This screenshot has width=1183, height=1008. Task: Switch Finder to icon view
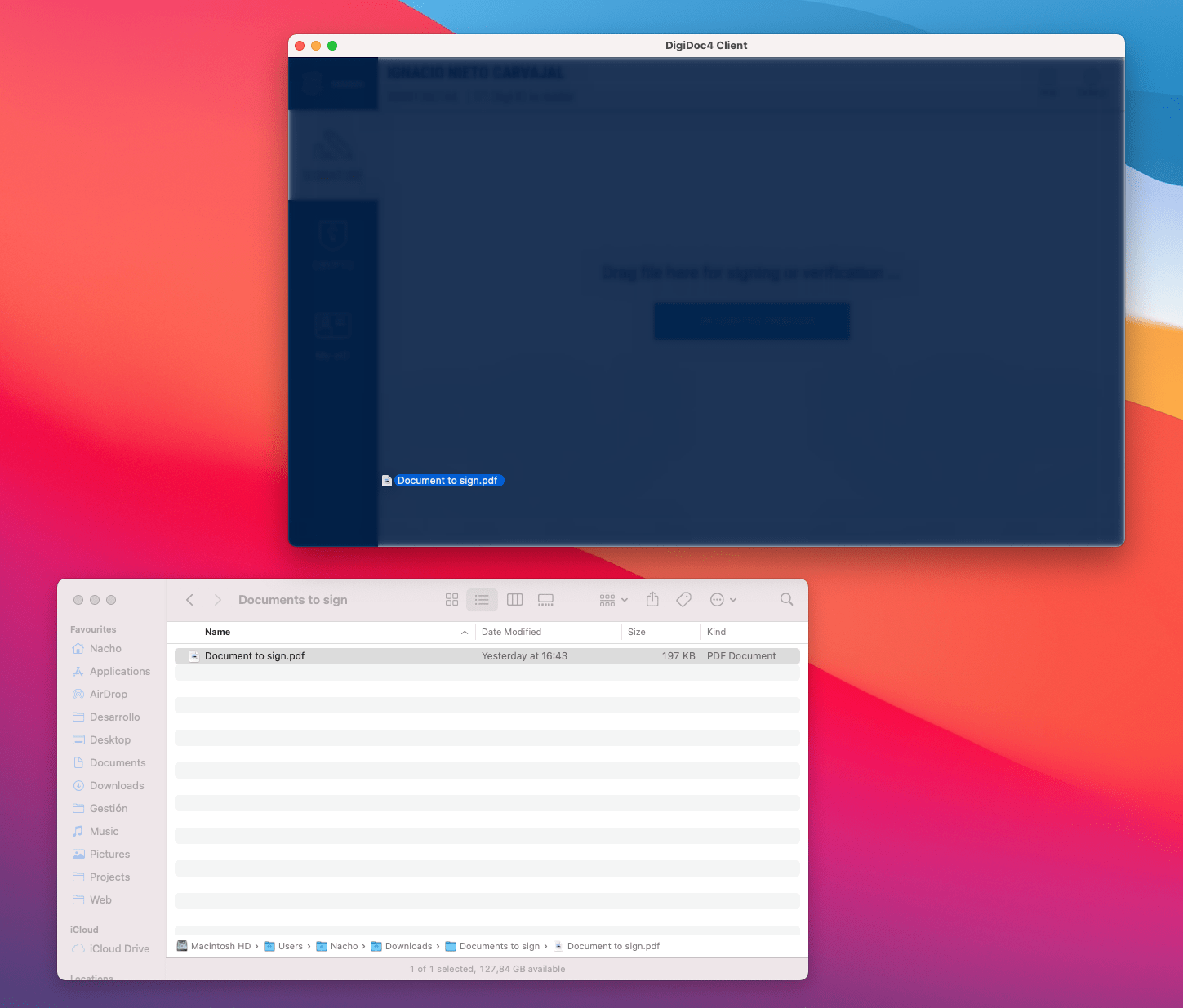451,600
